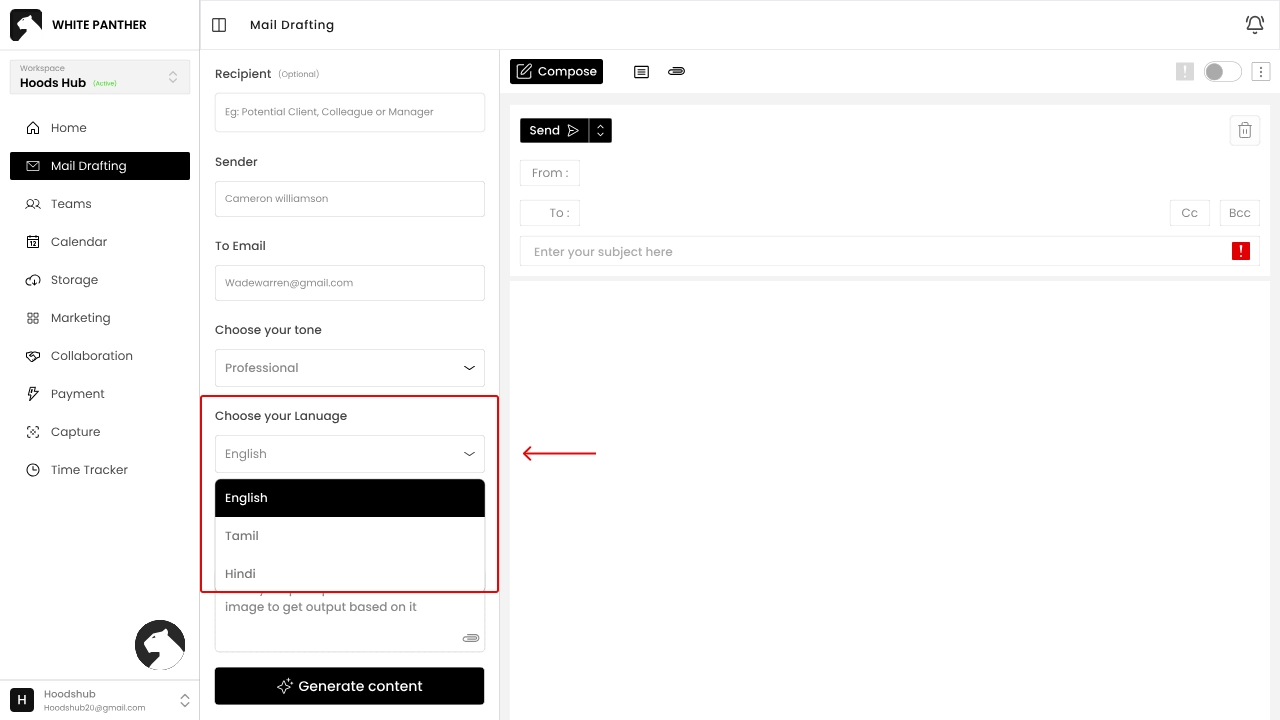Open the three-dot more options menu
This screenshot has height=720, width=1280.
1261,72
